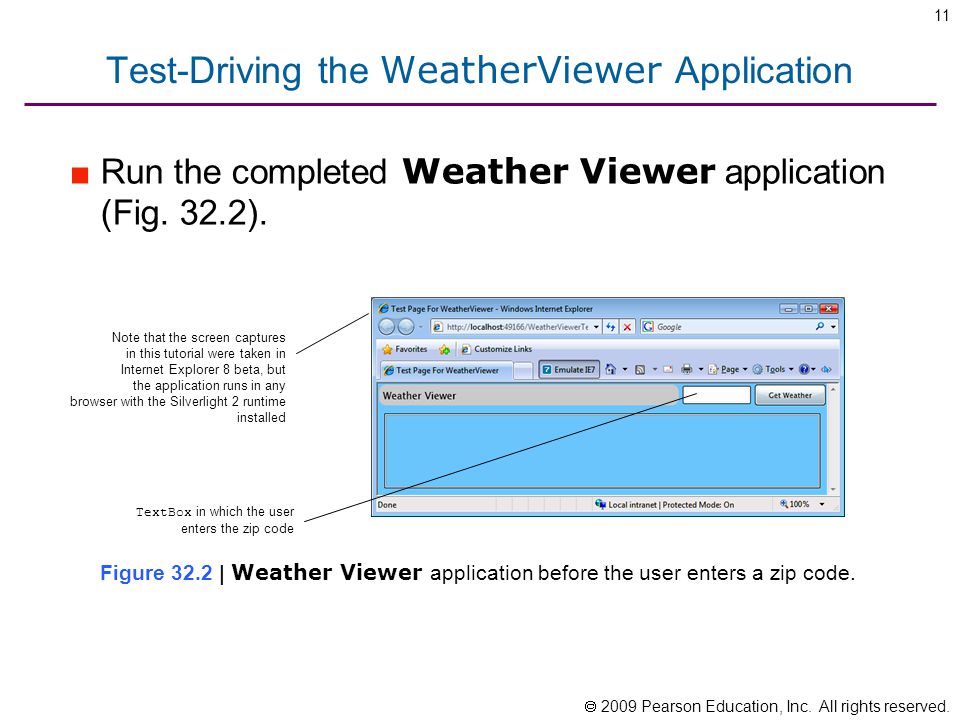Image resolution: width=960 pixels, height=720 pixels.
Task: Open the search provider dropdown arrow
Action: pos(833,327)
